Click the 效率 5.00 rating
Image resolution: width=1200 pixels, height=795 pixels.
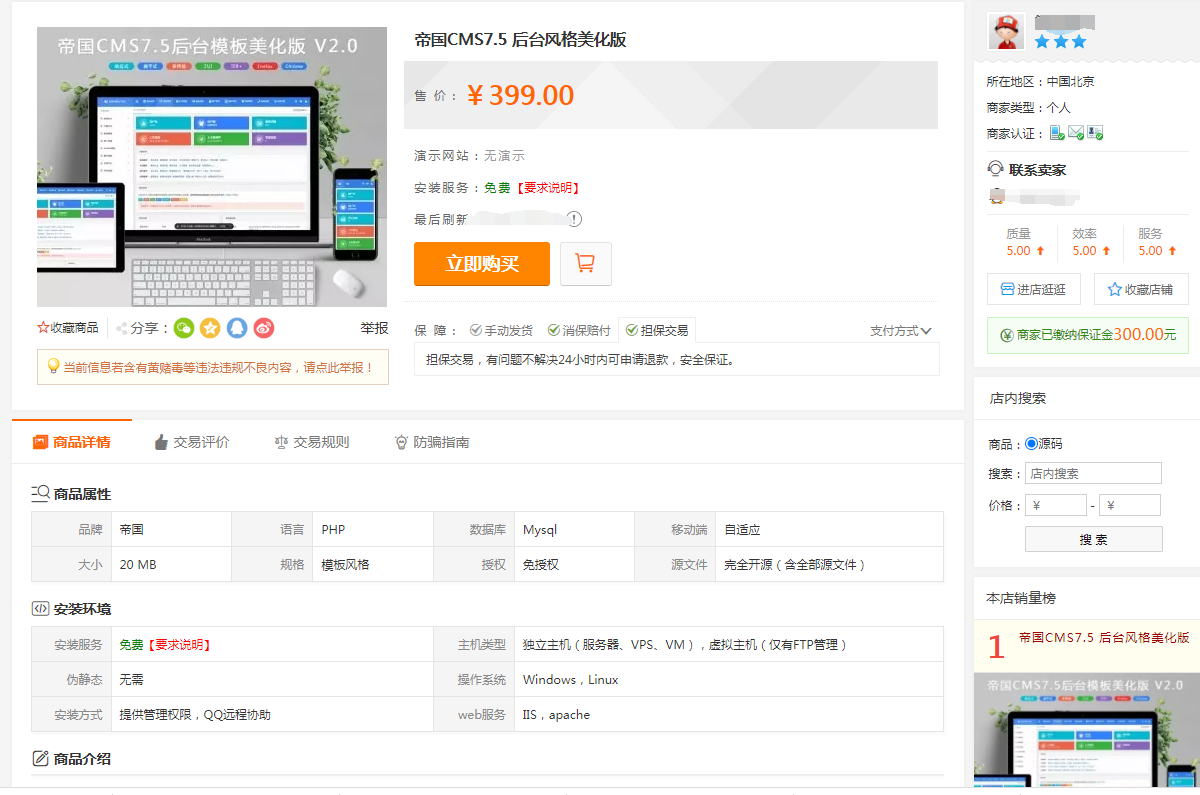(1091, 242)
